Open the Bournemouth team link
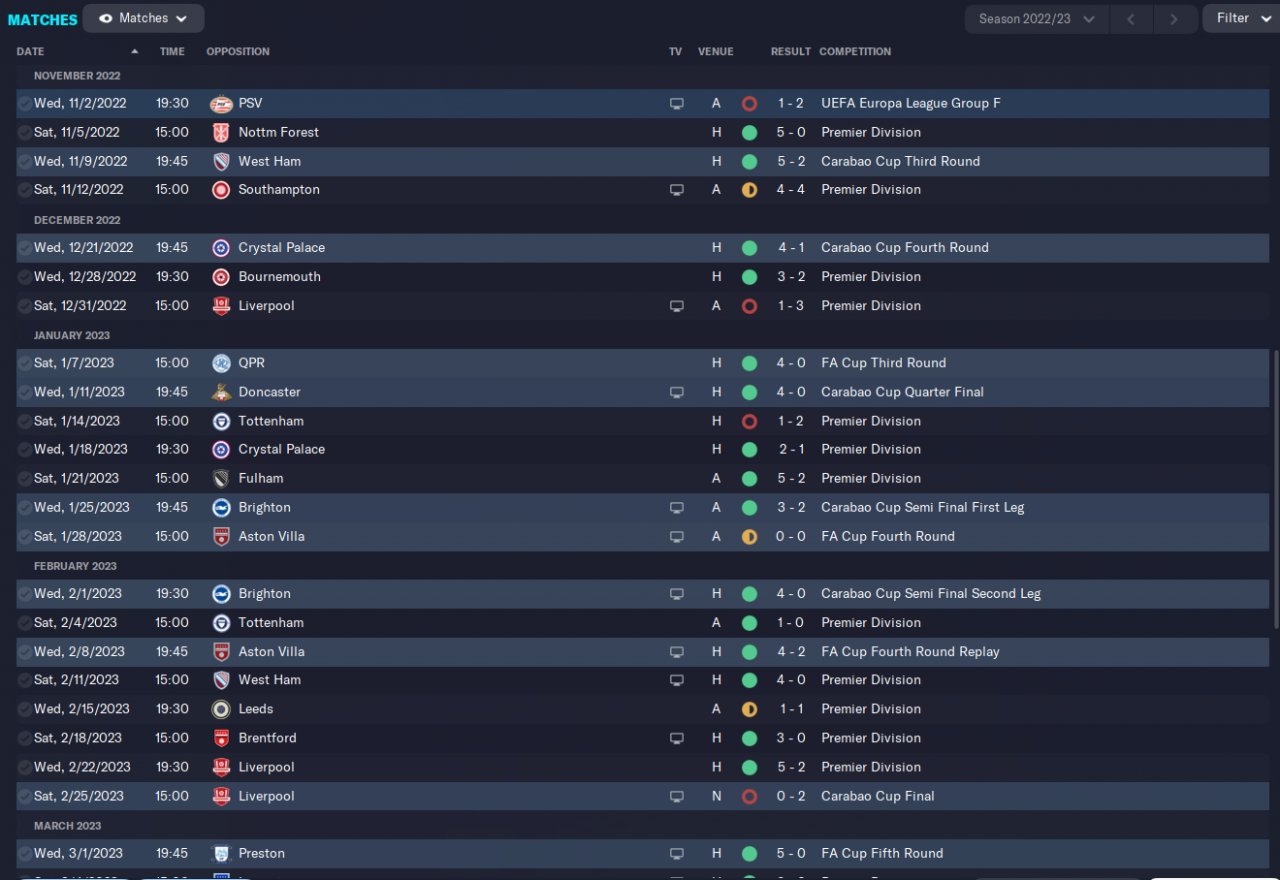This screenshot has width=1280, height=880. (x=279, y=277)
